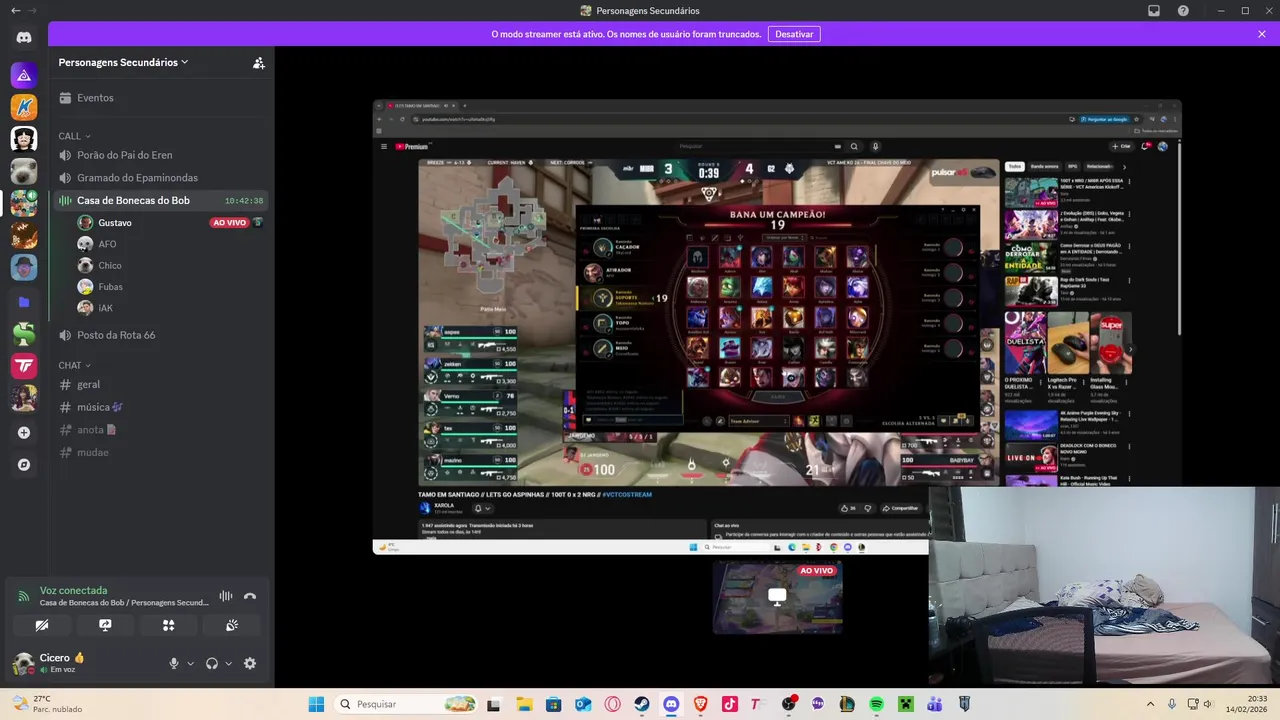
Task: Click Gustavo's AO VIVO badge
Action: tap(229, 223)
